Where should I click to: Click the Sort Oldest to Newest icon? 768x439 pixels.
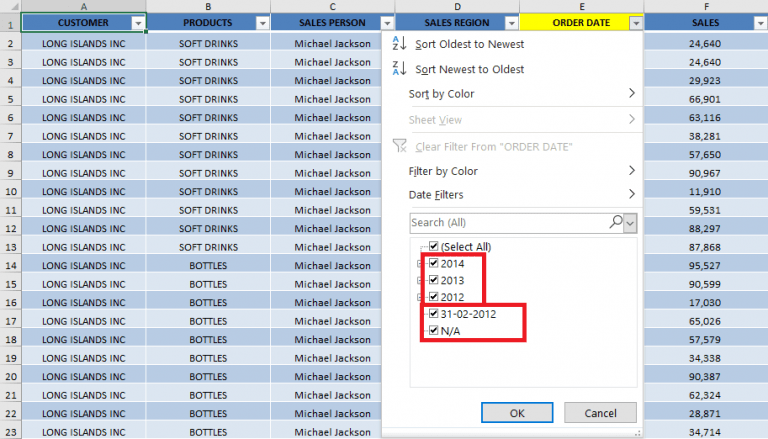tap(399, 44)
